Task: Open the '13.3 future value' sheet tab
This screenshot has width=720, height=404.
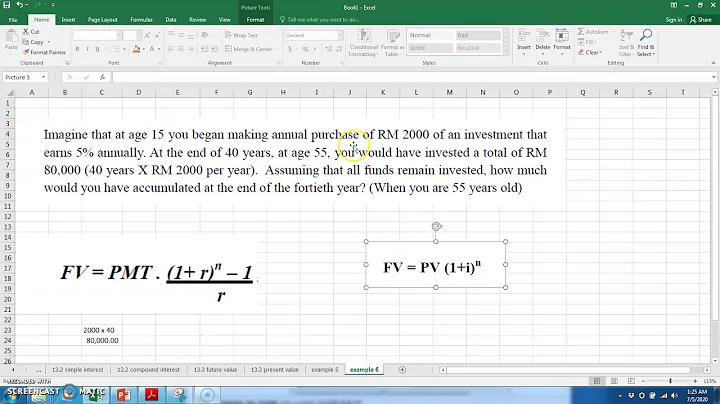Action: (x=215, y=370)
